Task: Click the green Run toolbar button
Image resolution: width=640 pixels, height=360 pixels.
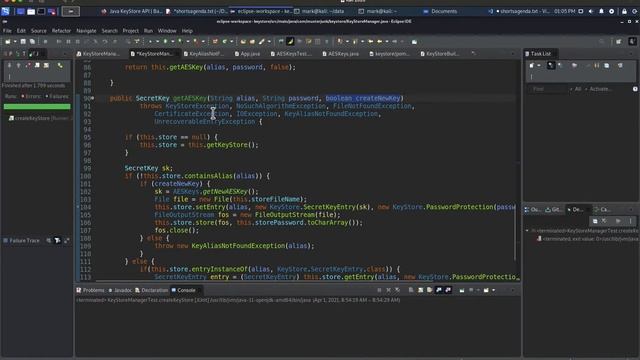Action: [x=165, y=41]
